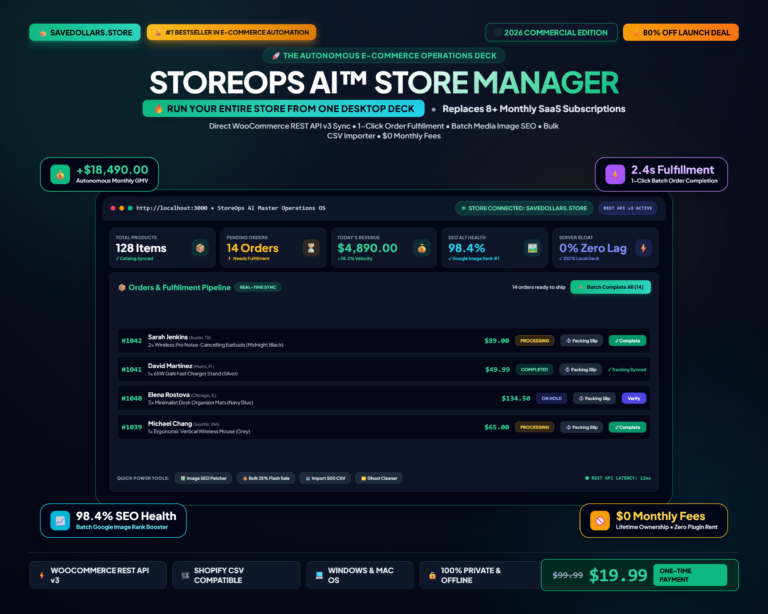Click the box icon next to Orders & Fulfillment Pipeline
The width and height of the screenshot is (768, 614).
tap(122, 287)
